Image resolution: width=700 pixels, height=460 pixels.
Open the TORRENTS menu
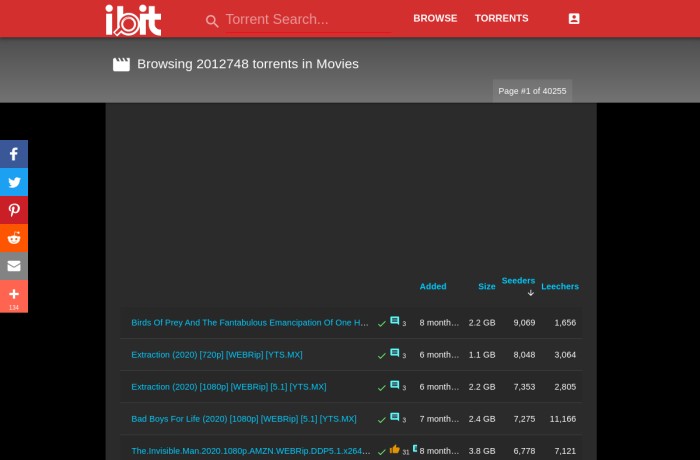[501, 18]
